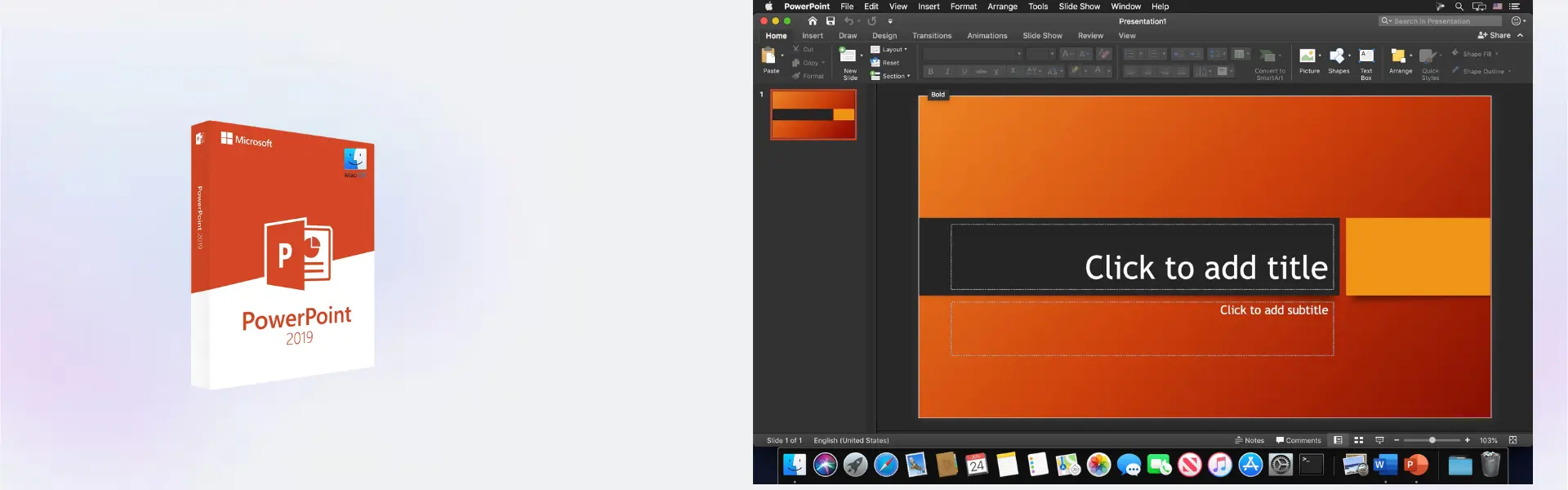The width and height of the screenshot is (1568, 490).
Task: Click the feedback smiley button
Action: (1517, 21)
